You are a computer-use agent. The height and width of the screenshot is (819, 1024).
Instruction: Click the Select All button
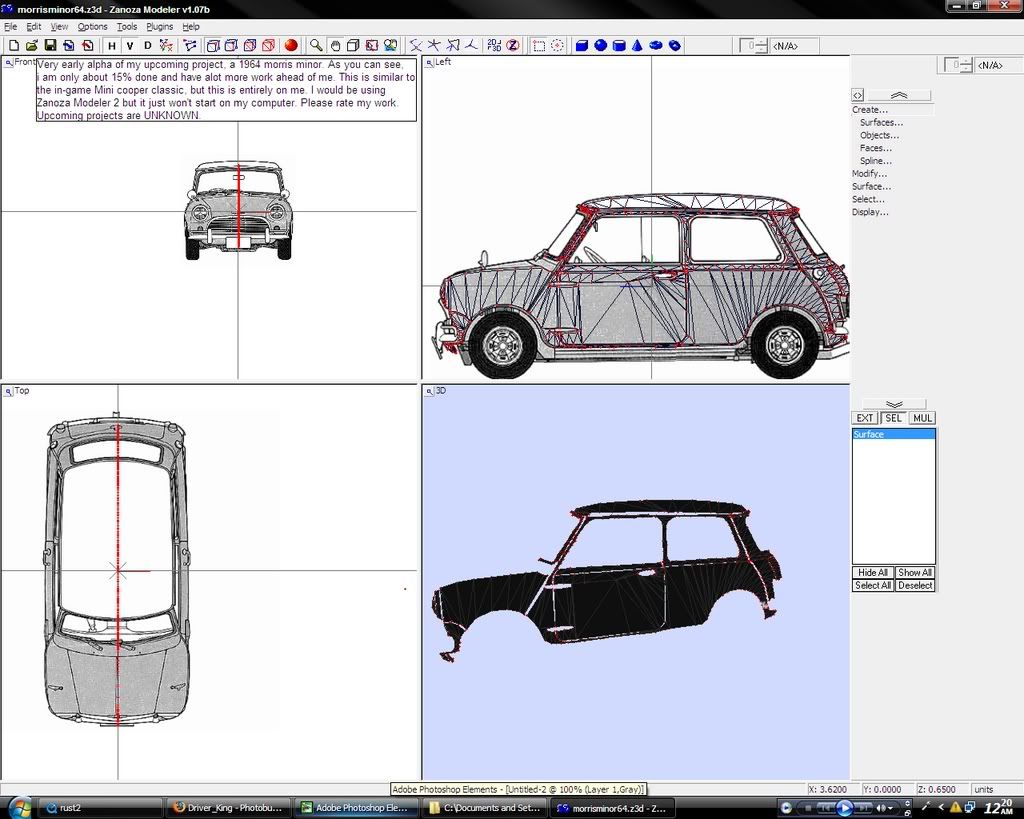coord(872,586)
